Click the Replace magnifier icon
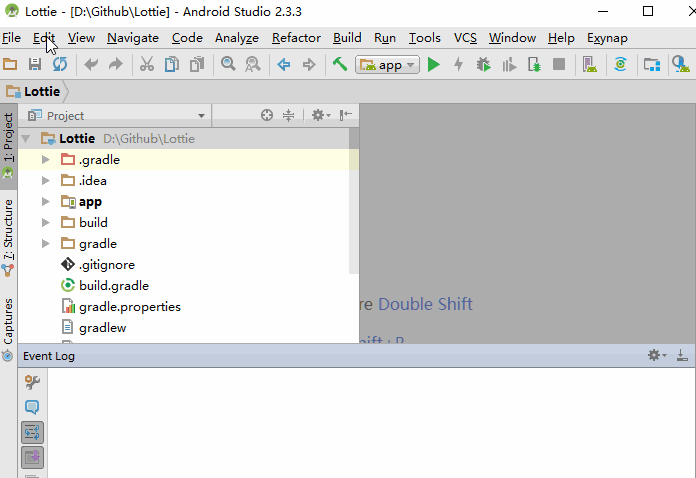 253,65
